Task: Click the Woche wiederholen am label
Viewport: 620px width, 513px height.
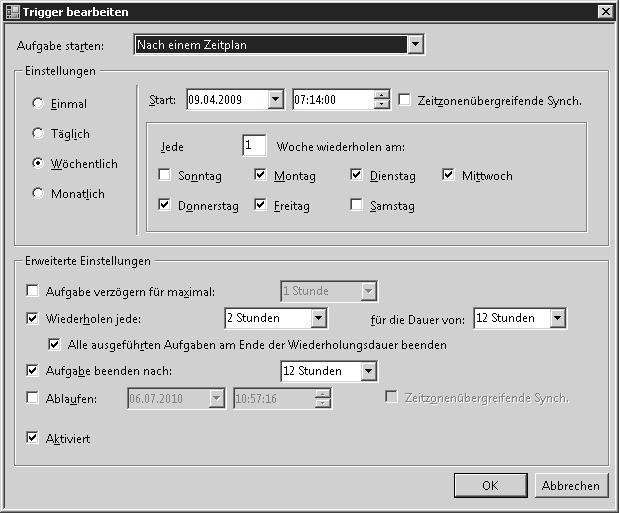Action: coord(341,147)
